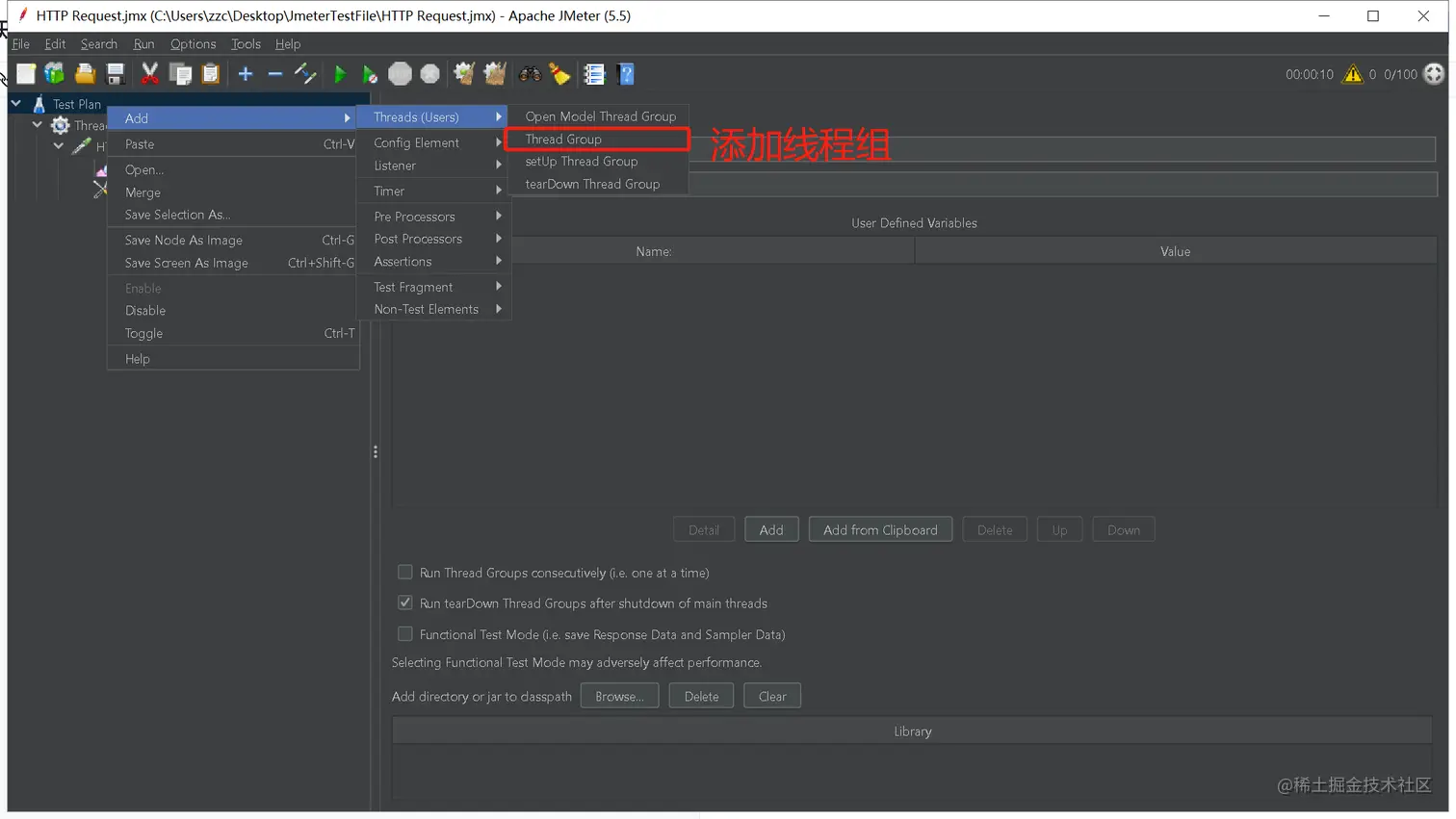The width and height of the screenshot is (1456, 819).
Task: Click the panel splitter handle dots
Action: (376, 451)
